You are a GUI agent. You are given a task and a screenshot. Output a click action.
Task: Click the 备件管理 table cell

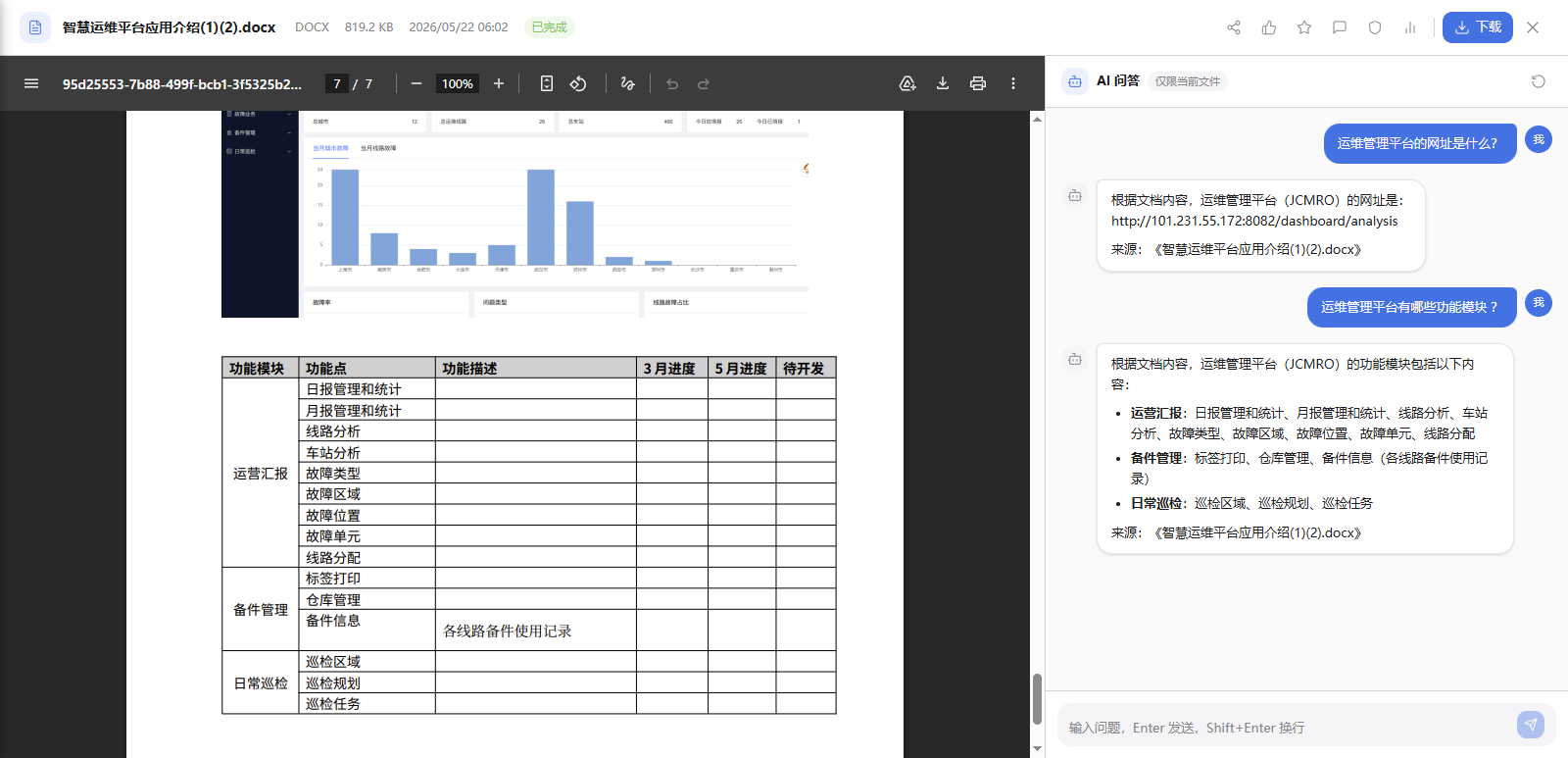pyautogui.click(x=261, y=610)
